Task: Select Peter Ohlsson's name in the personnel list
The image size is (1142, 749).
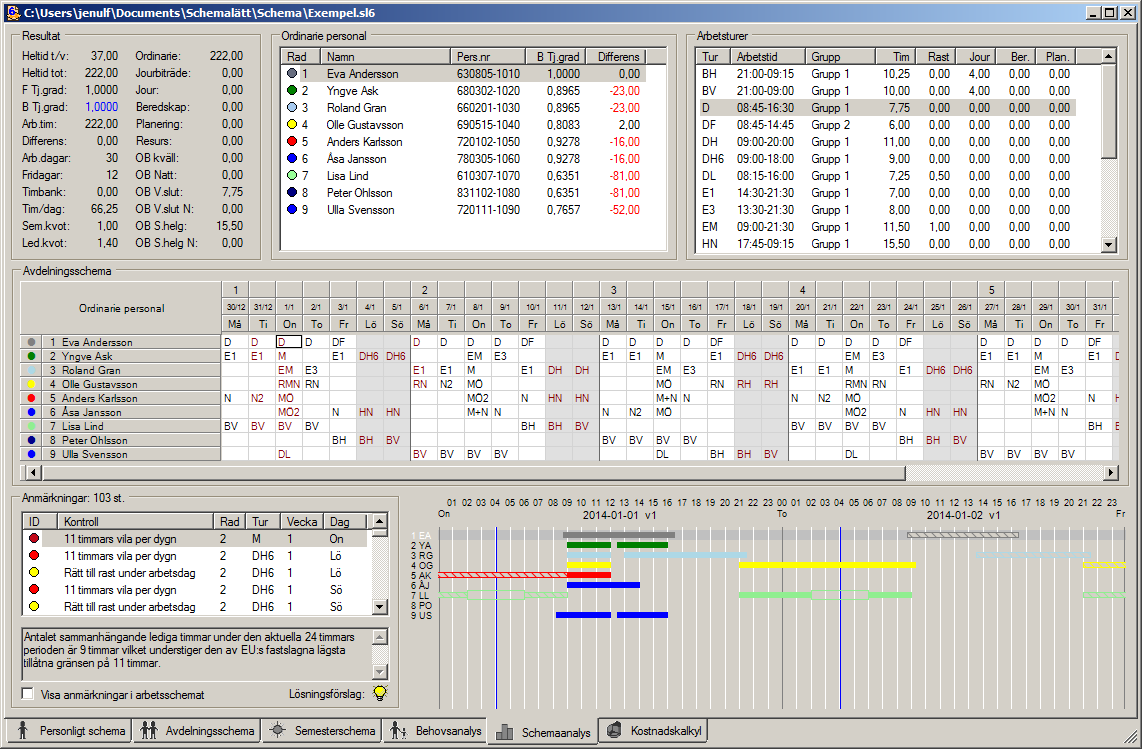Action: (x=359, y=192)
